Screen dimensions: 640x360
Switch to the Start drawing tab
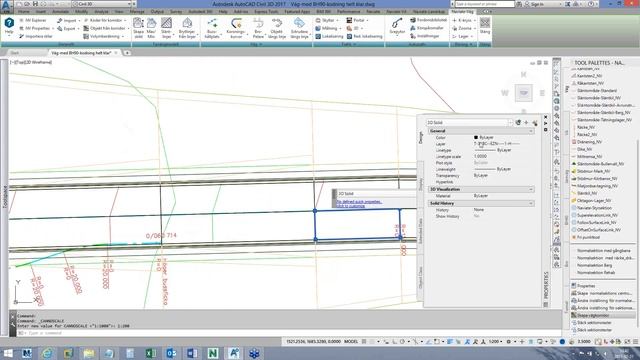15,53
